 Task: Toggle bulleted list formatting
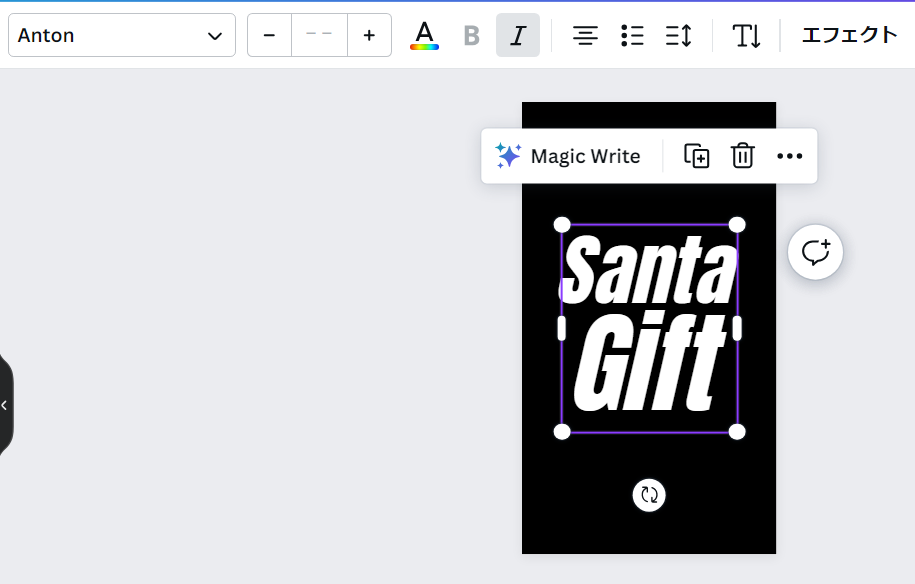click(x=632, y=35)
